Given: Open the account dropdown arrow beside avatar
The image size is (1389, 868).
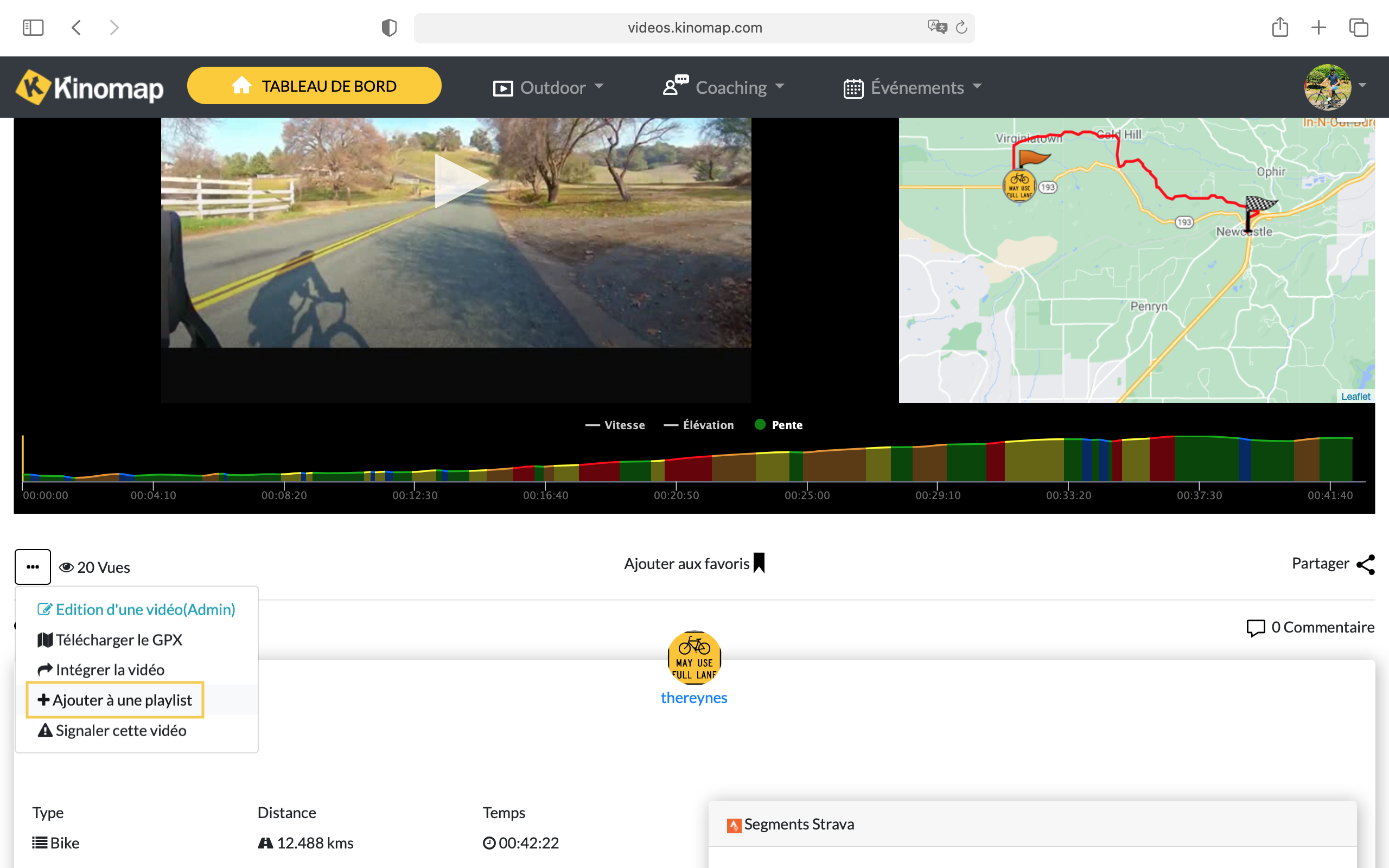Looking at the screenshot, I should pos(1362,86).
